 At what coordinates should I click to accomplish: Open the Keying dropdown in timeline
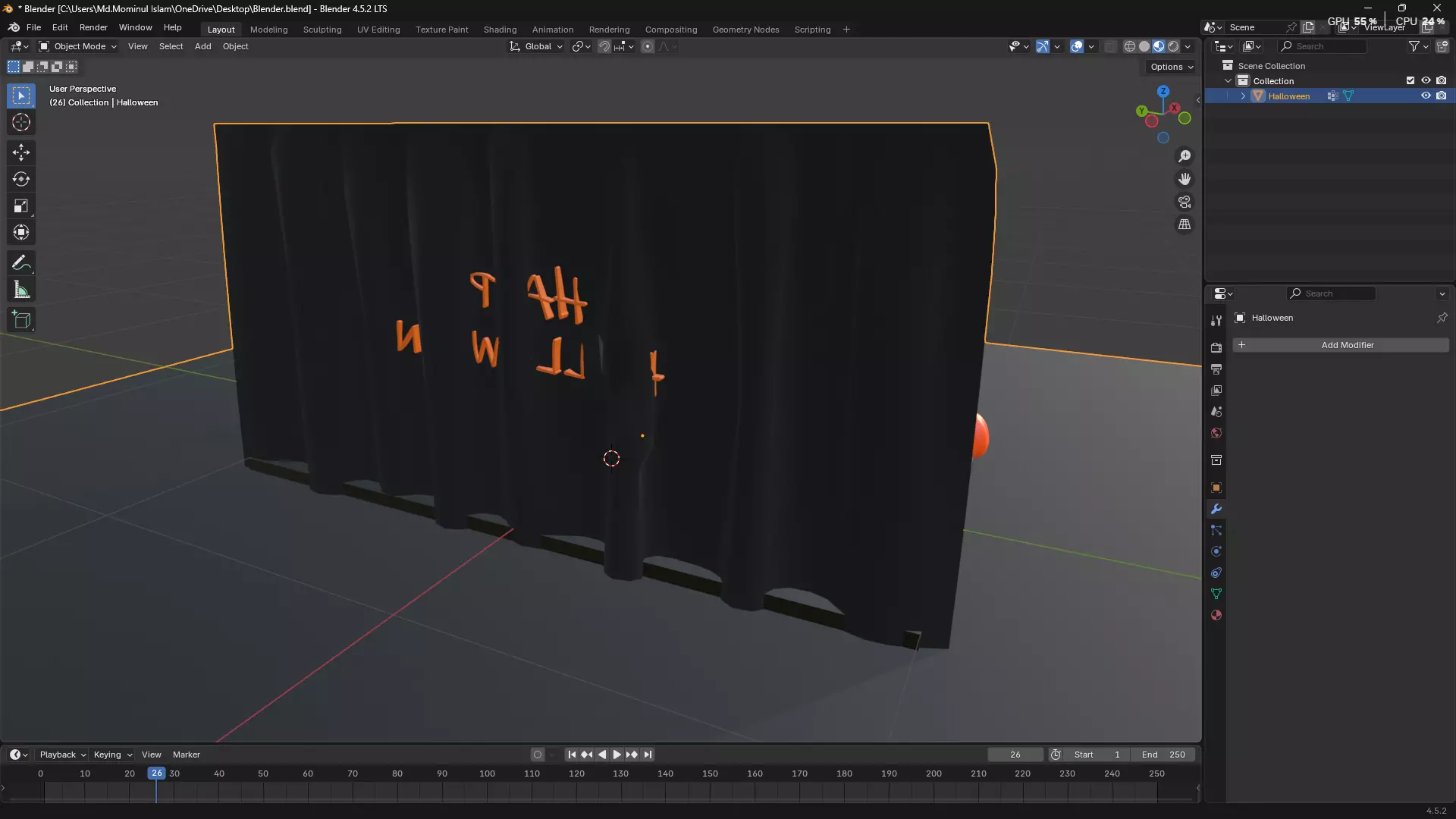[x=112, y=755]
